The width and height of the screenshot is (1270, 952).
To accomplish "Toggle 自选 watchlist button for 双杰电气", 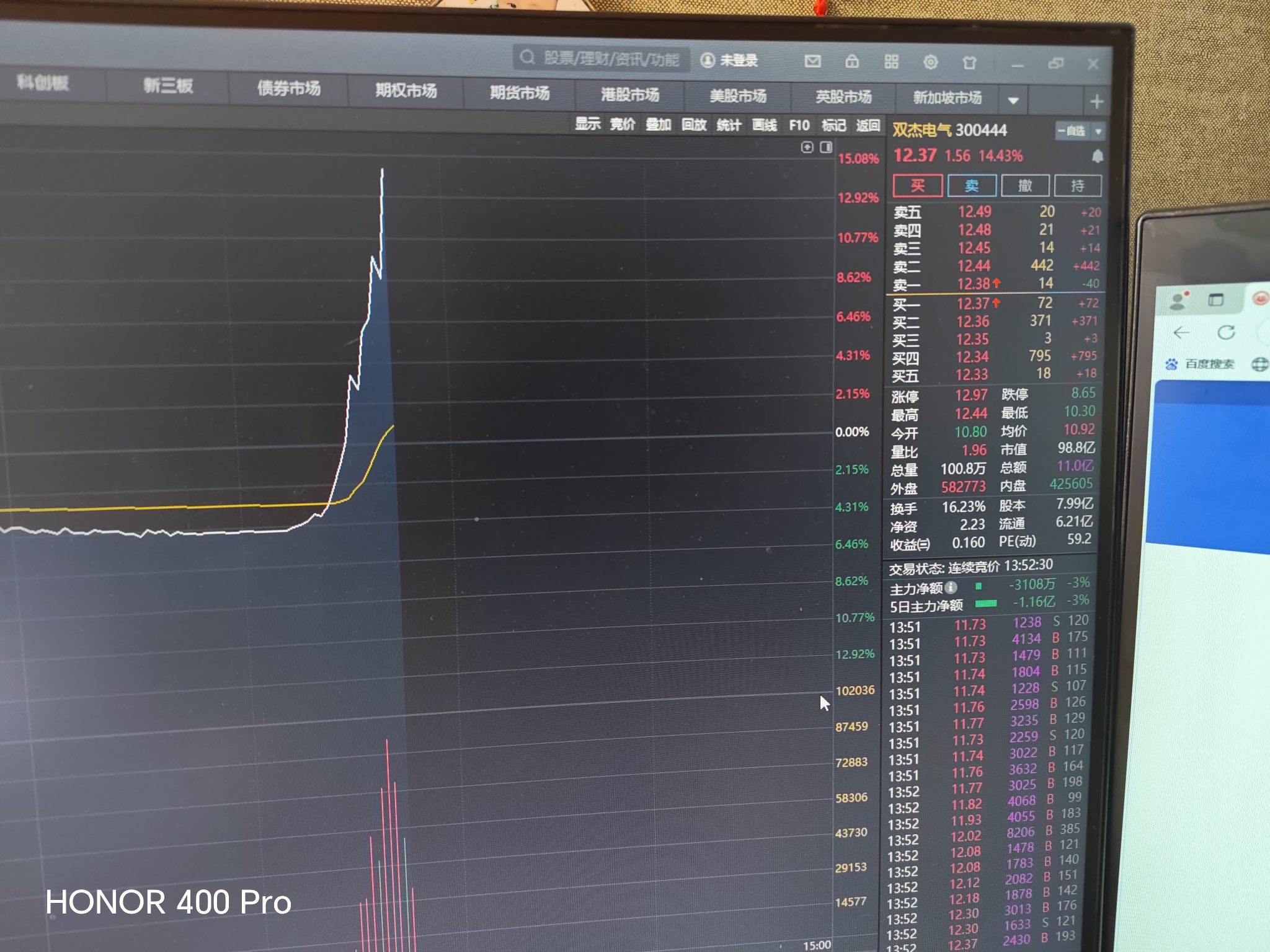I will 1073,131.
